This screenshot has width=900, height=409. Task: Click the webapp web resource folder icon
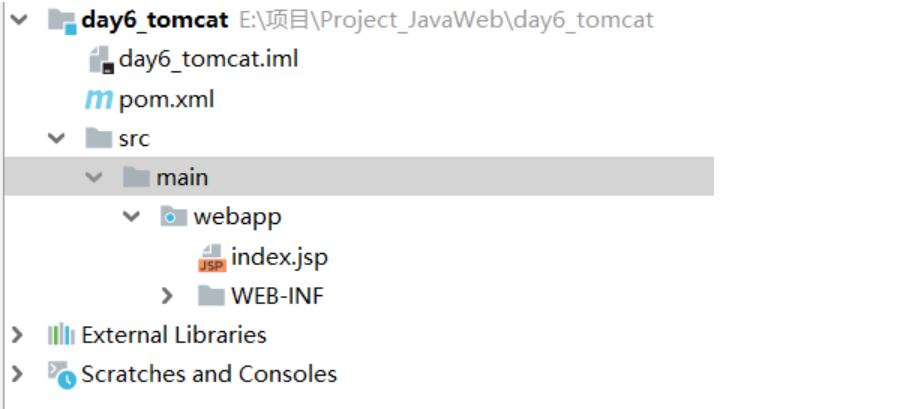(x=173, y=216)
